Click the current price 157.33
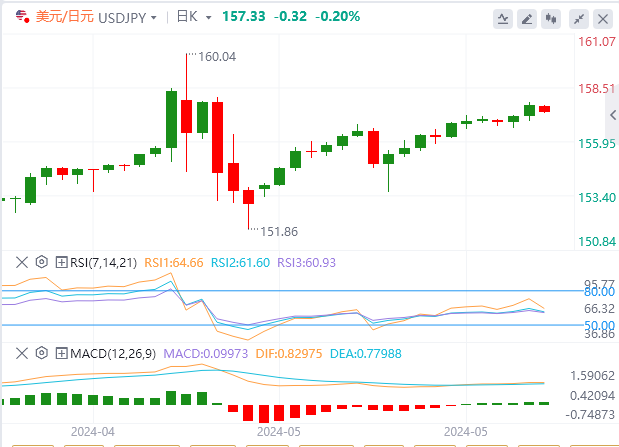The image size is (619, 447). [244, 17]
